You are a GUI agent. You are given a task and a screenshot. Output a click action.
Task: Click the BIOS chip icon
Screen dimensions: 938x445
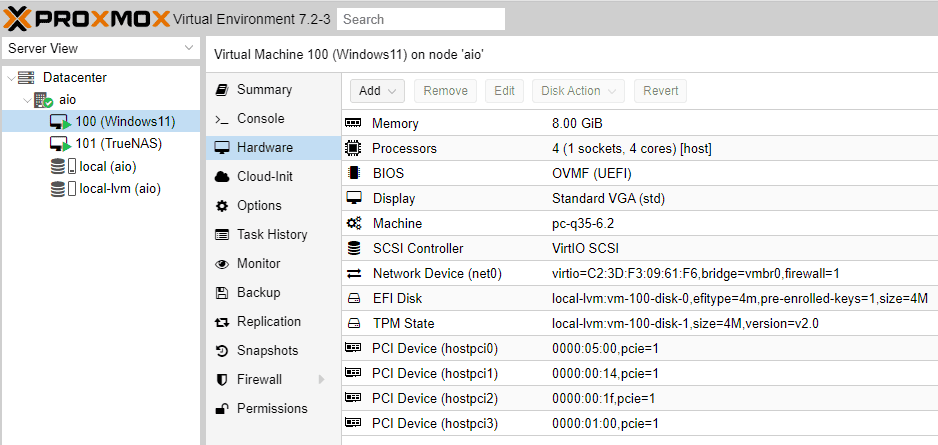click(x=354, y=173)
